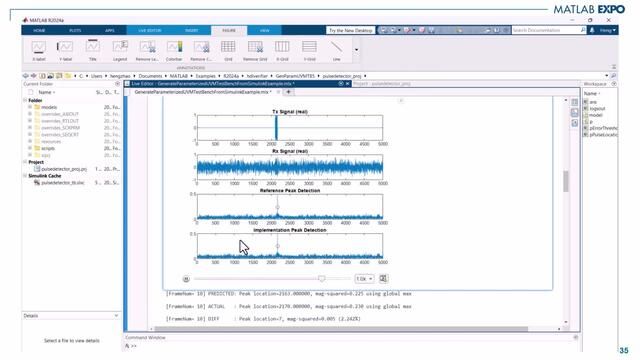Pause the figure animation playback
640x360 pixels.
click(x=186, y=279)
